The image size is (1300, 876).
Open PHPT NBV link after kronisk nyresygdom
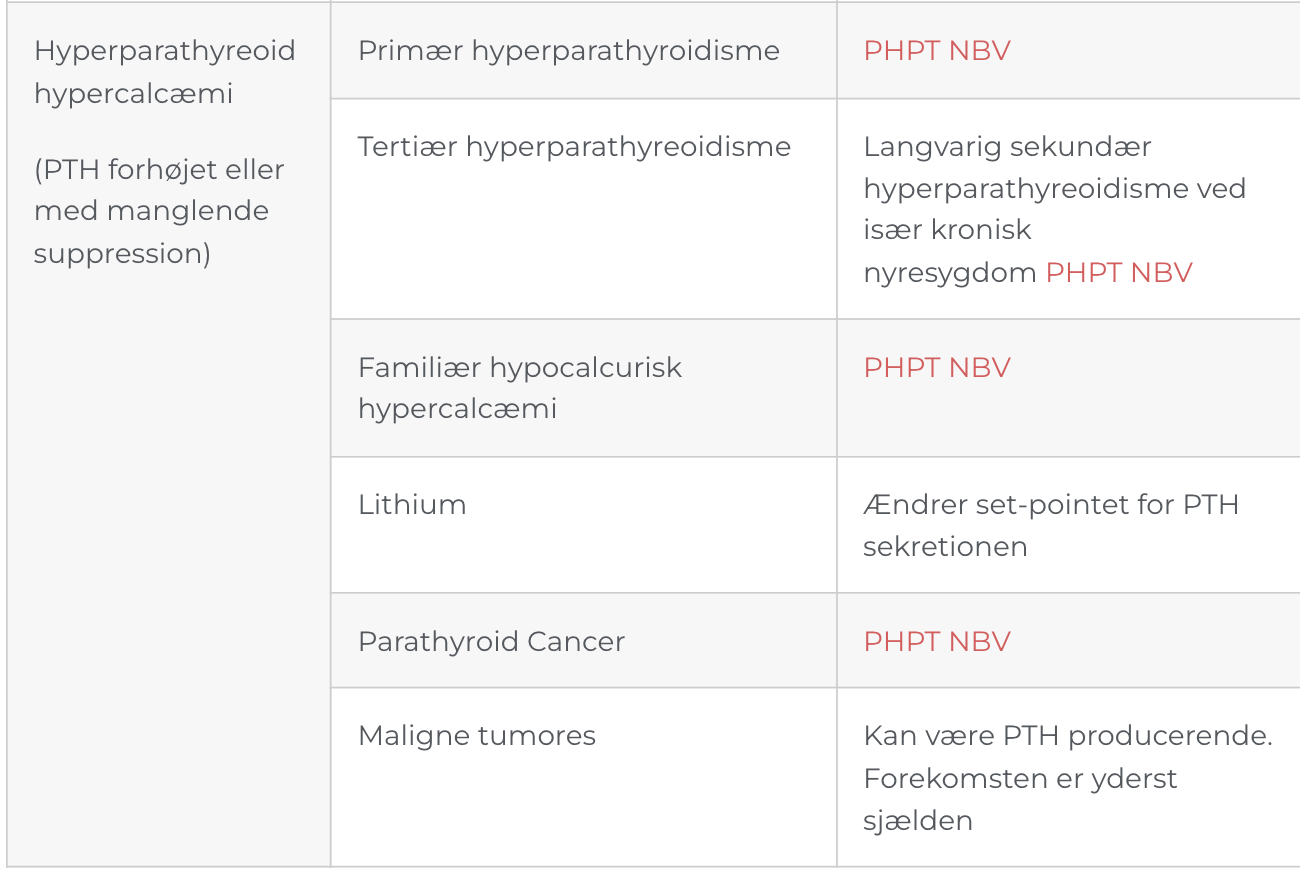[x=1119, y=273]
